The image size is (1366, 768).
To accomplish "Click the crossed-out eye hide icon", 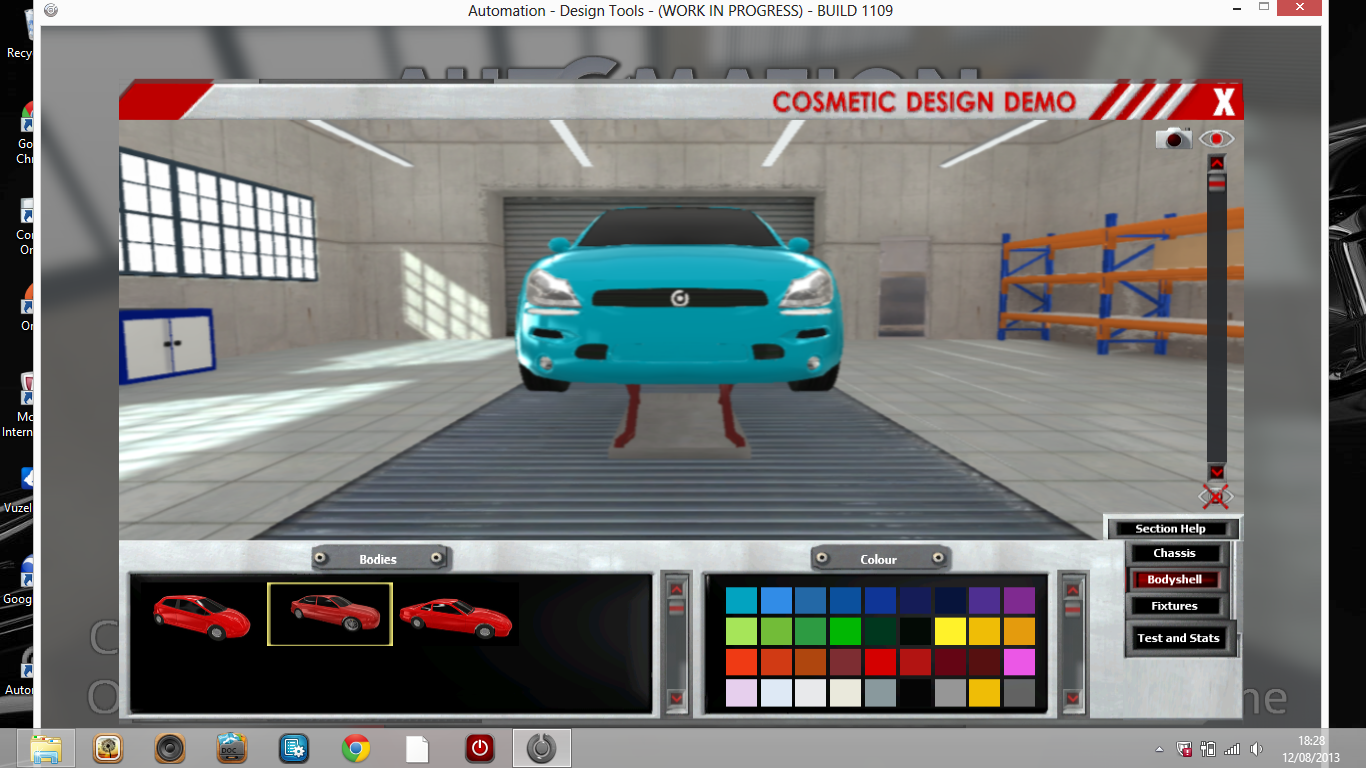I will pyautogui.click(x=1216, y=496).
